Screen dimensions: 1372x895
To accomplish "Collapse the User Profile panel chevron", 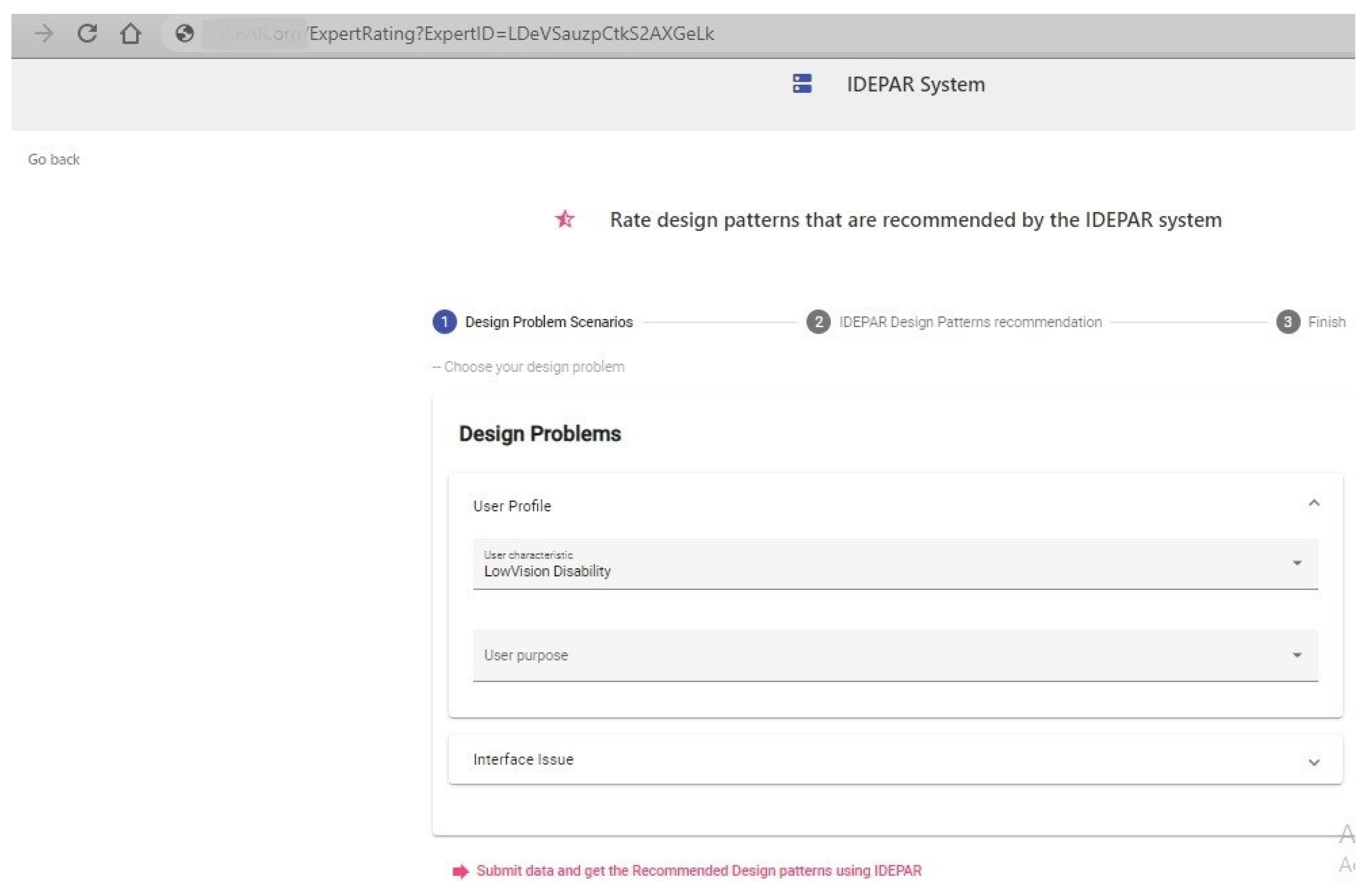I will (1314, 504).
